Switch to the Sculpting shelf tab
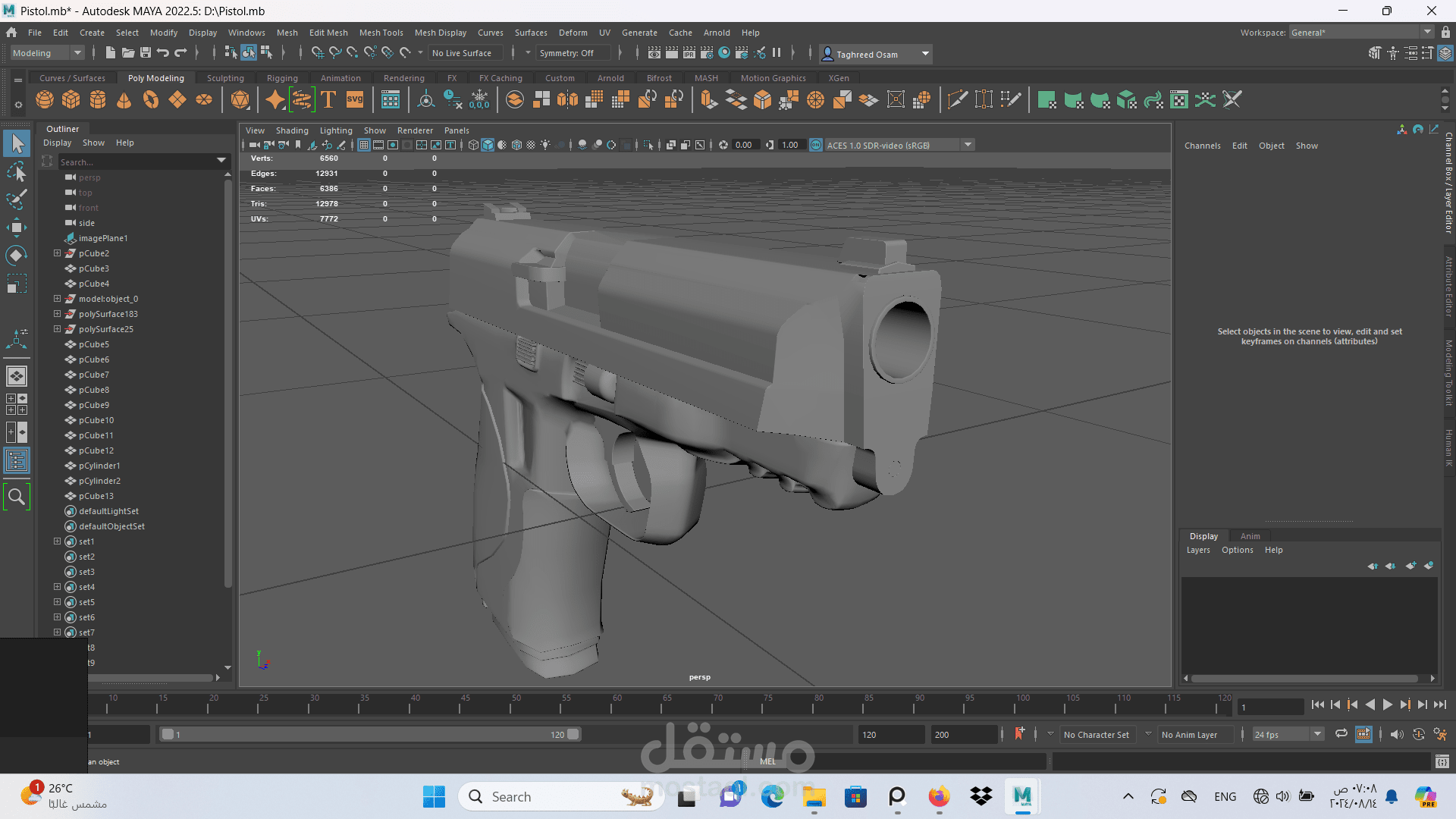This screenshot has width=1456, height=819. click(225, 78)
